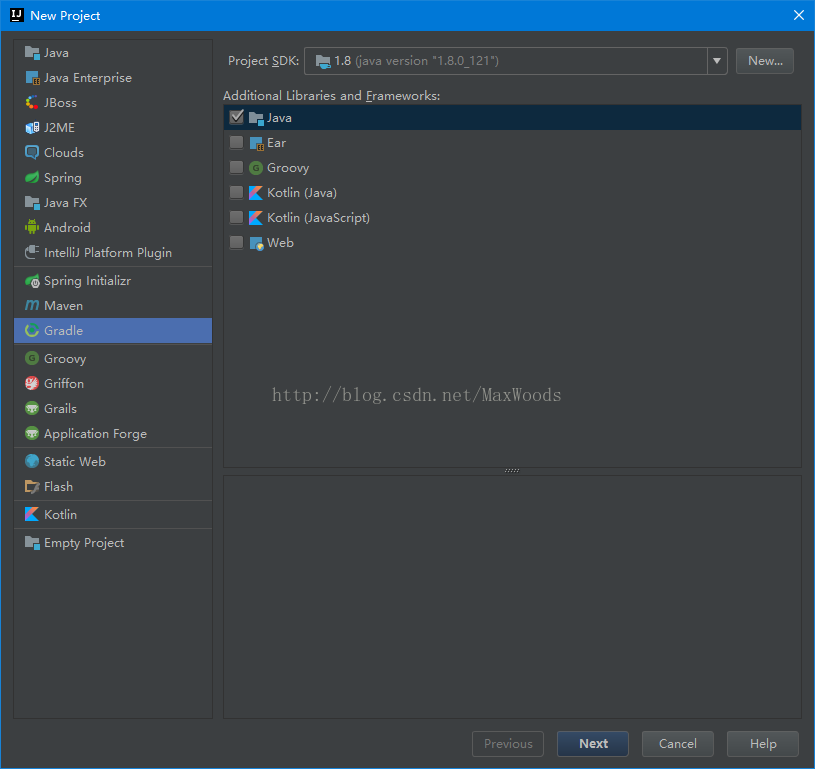Open Help button
The image size is (815, 769).
coord(763,744)
